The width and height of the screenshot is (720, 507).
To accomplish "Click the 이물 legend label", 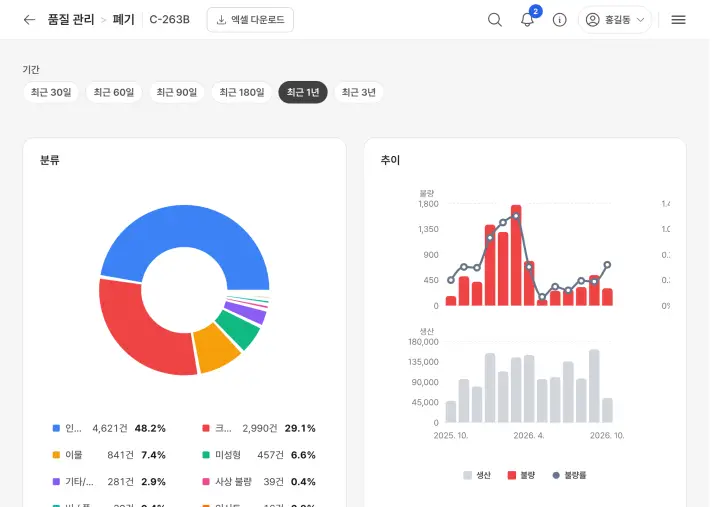I will 73,455.
